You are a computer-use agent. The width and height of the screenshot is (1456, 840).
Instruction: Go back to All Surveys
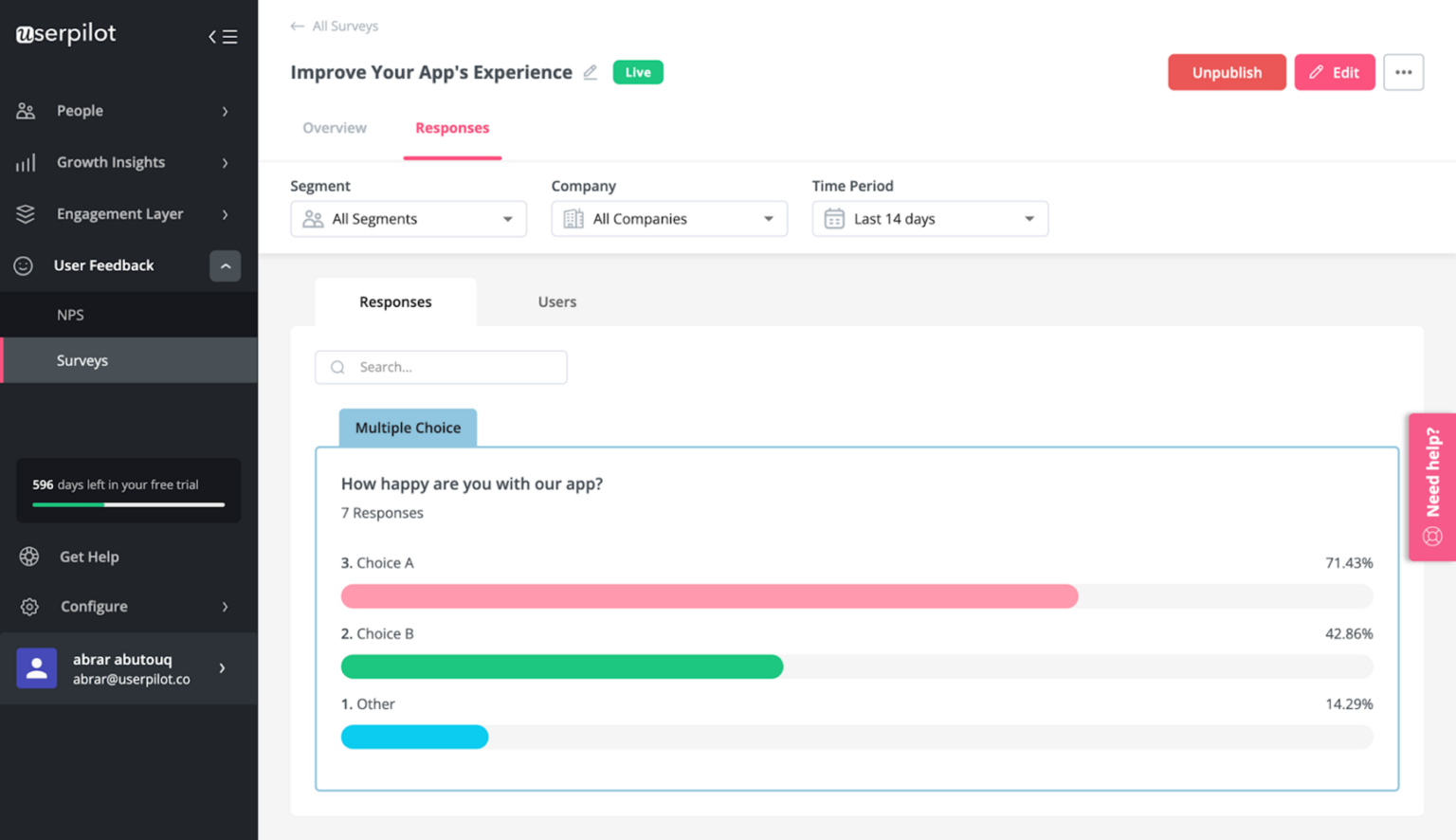coord(334,26)
